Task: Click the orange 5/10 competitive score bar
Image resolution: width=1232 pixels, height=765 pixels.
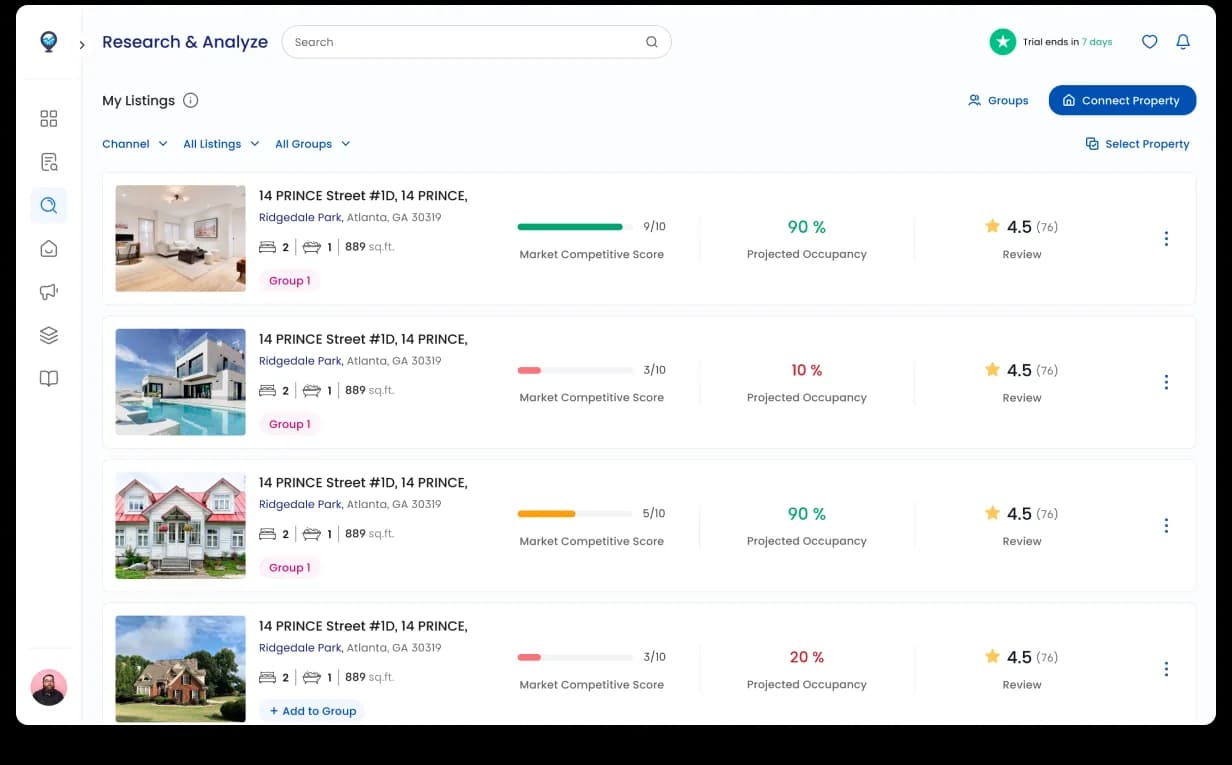Action: pos(575,514)
